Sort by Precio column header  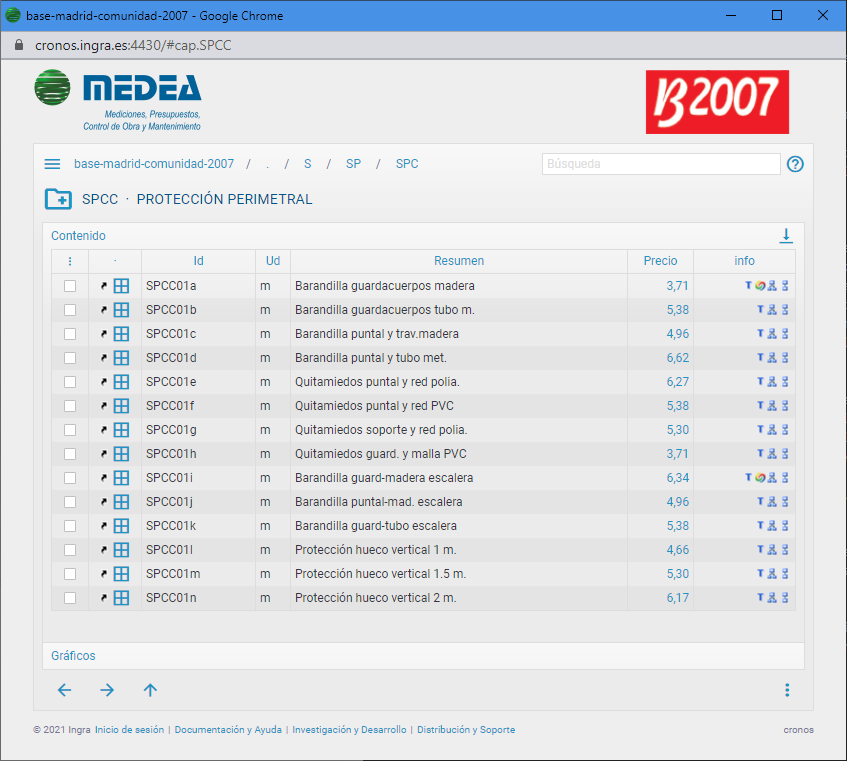pos(660,261)
